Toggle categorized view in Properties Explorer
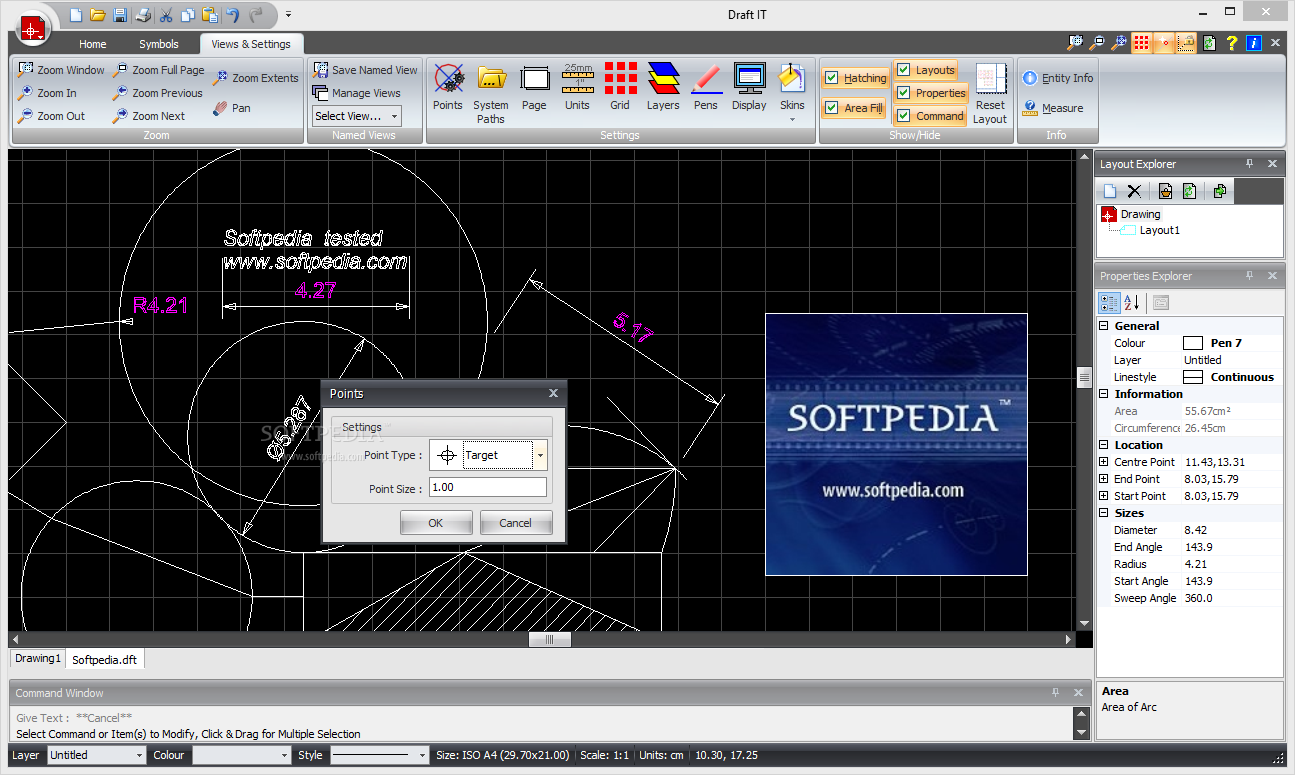Image resolution: width=1295 pixels, height=775 pixels. tap(1109, 303)
